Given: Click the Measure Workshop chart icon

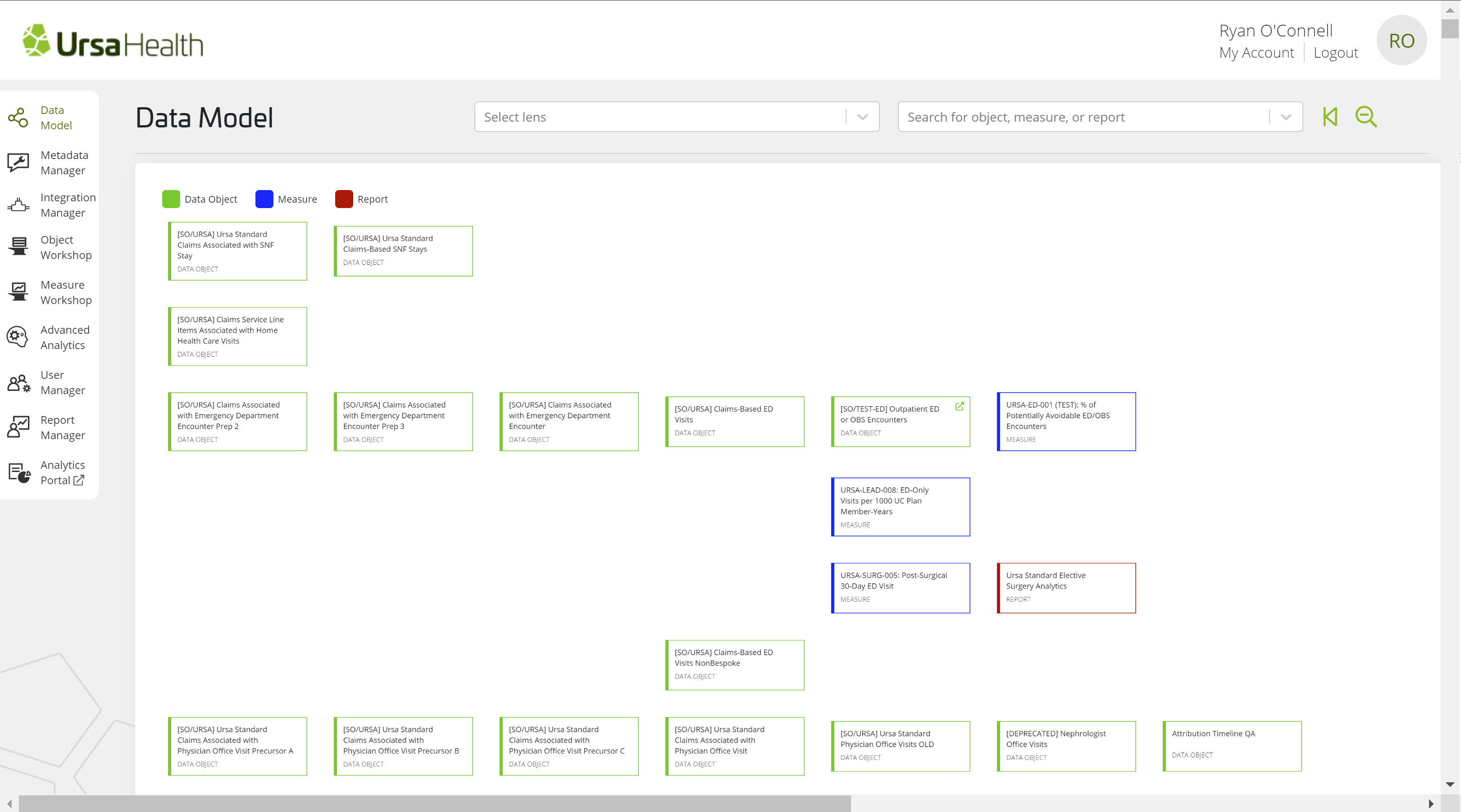Looking at the screenshot, I should [18, 292].
